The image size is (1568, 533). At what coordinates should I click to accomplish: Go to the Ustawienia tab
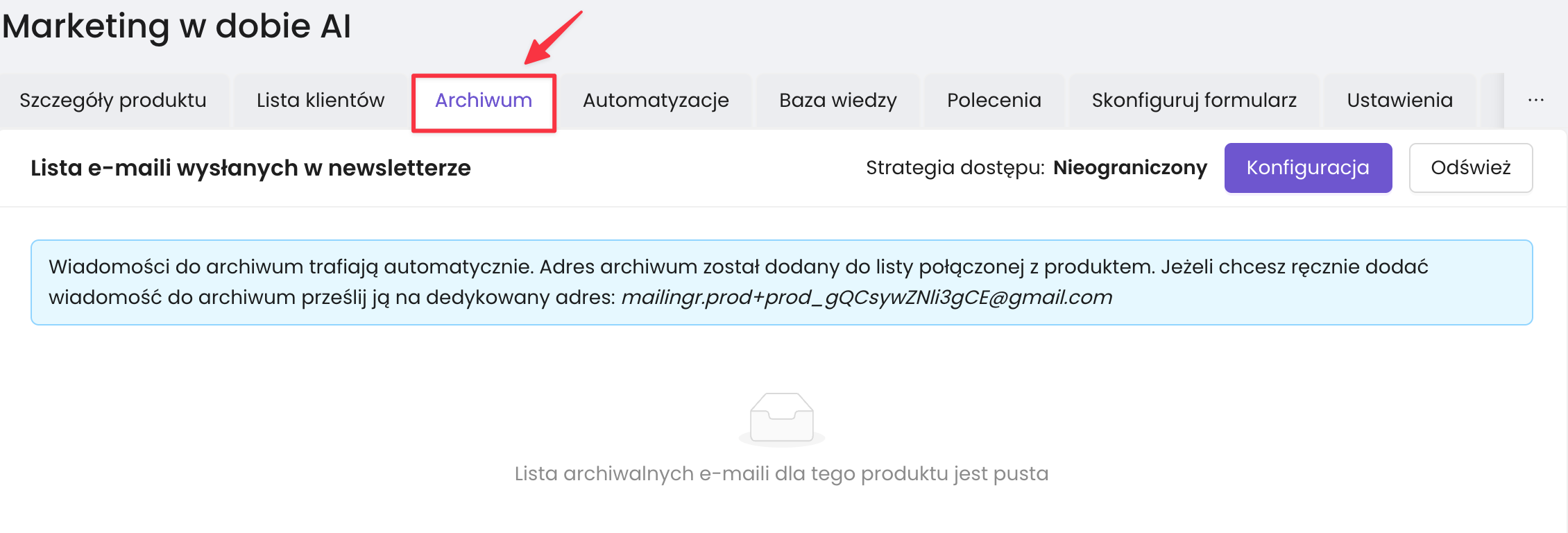pos(1399,101)
